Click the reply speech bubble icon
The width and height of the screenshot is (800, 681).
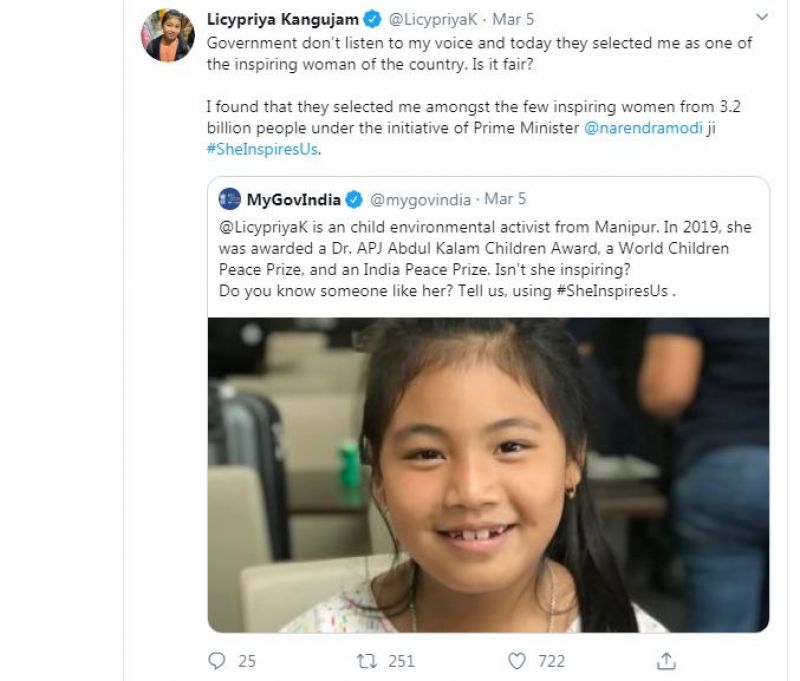click(x=217, y=661)
